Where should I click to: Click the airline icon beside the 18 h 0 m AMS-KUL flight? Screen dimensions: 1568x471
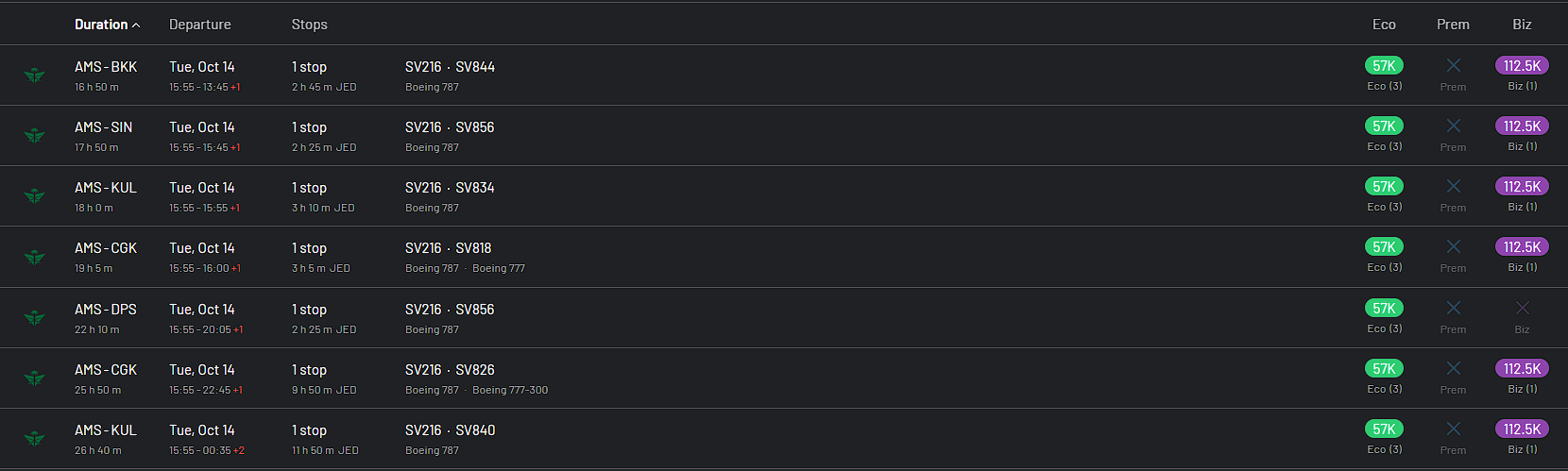pyautogui.click(x=35, y=196)
